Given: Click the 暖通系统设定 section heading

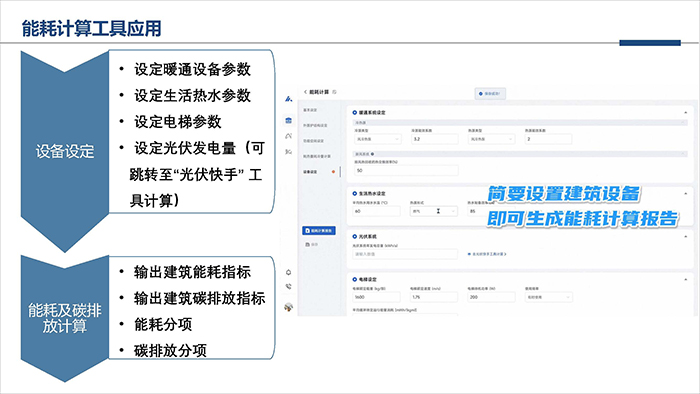Looking at the screenshot, I should tap(372, 112).
